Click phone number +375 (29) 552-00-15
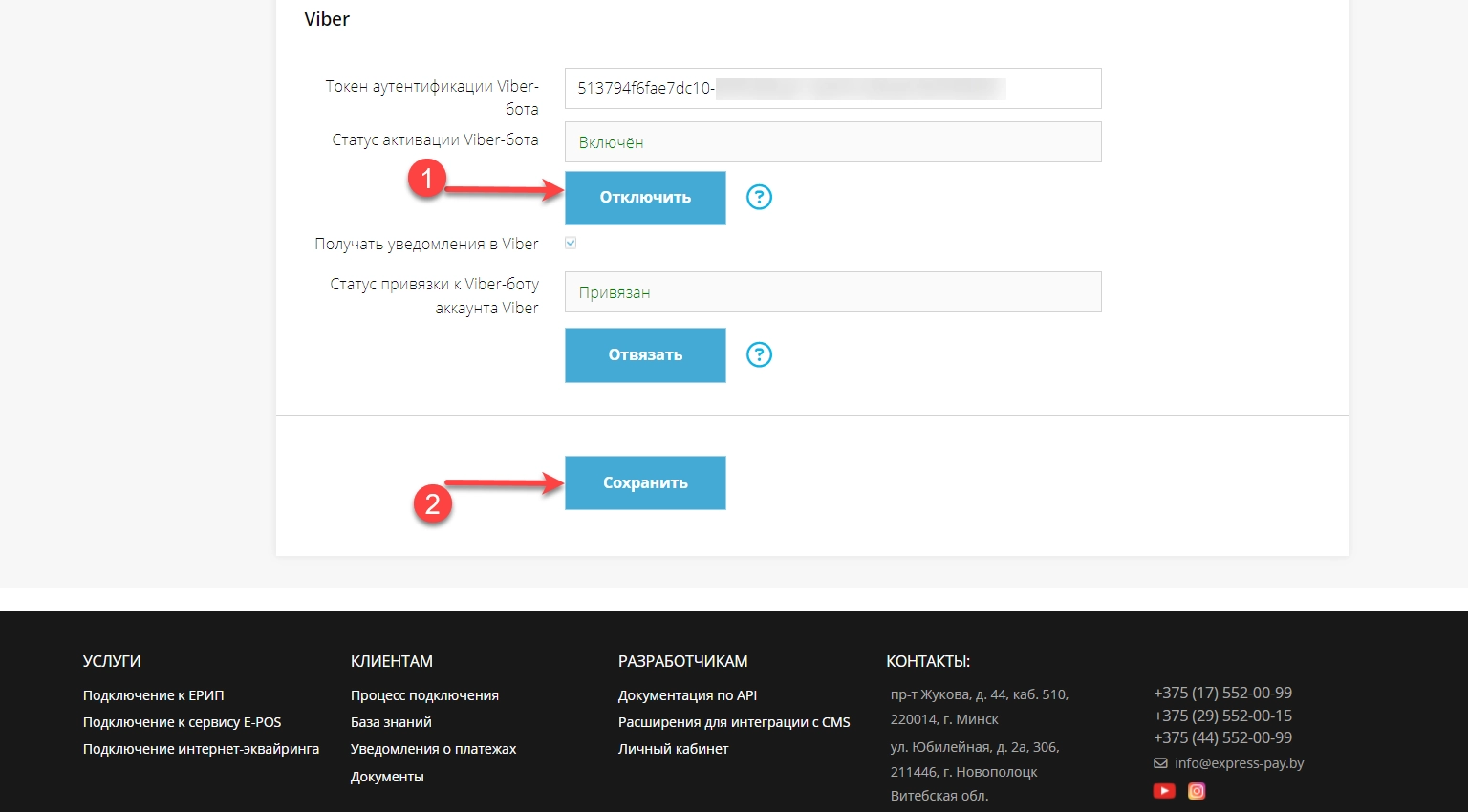 coord(1222,716)
